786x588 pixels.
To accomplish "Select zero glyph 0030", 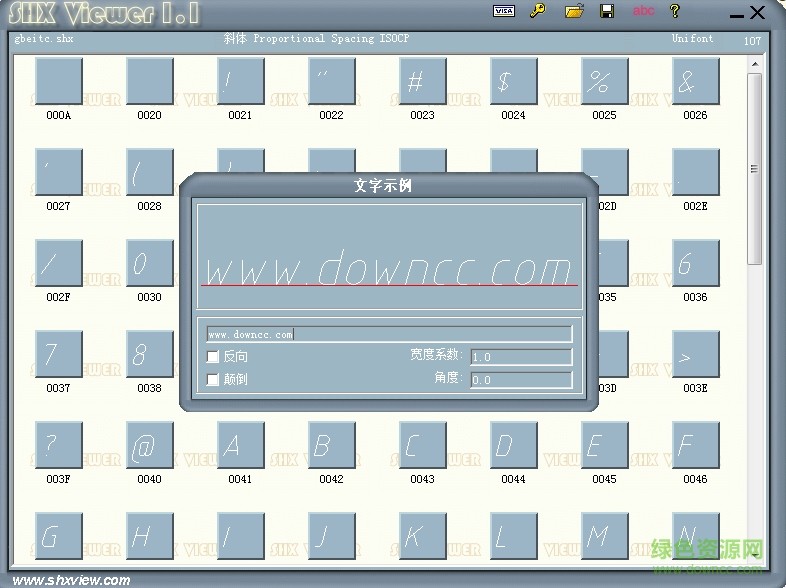I will [x=149, y=263].
